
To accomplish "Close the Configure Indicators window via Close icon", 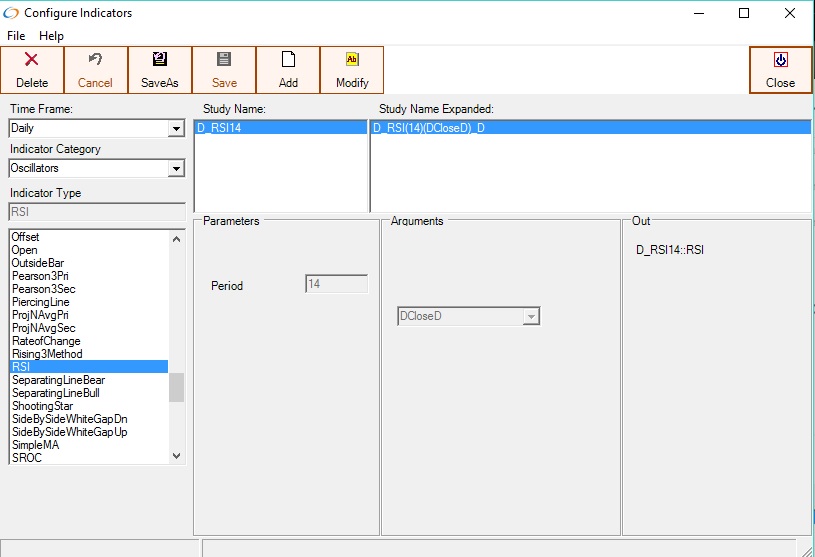I will pyautogui.click(x=780, y=61).
